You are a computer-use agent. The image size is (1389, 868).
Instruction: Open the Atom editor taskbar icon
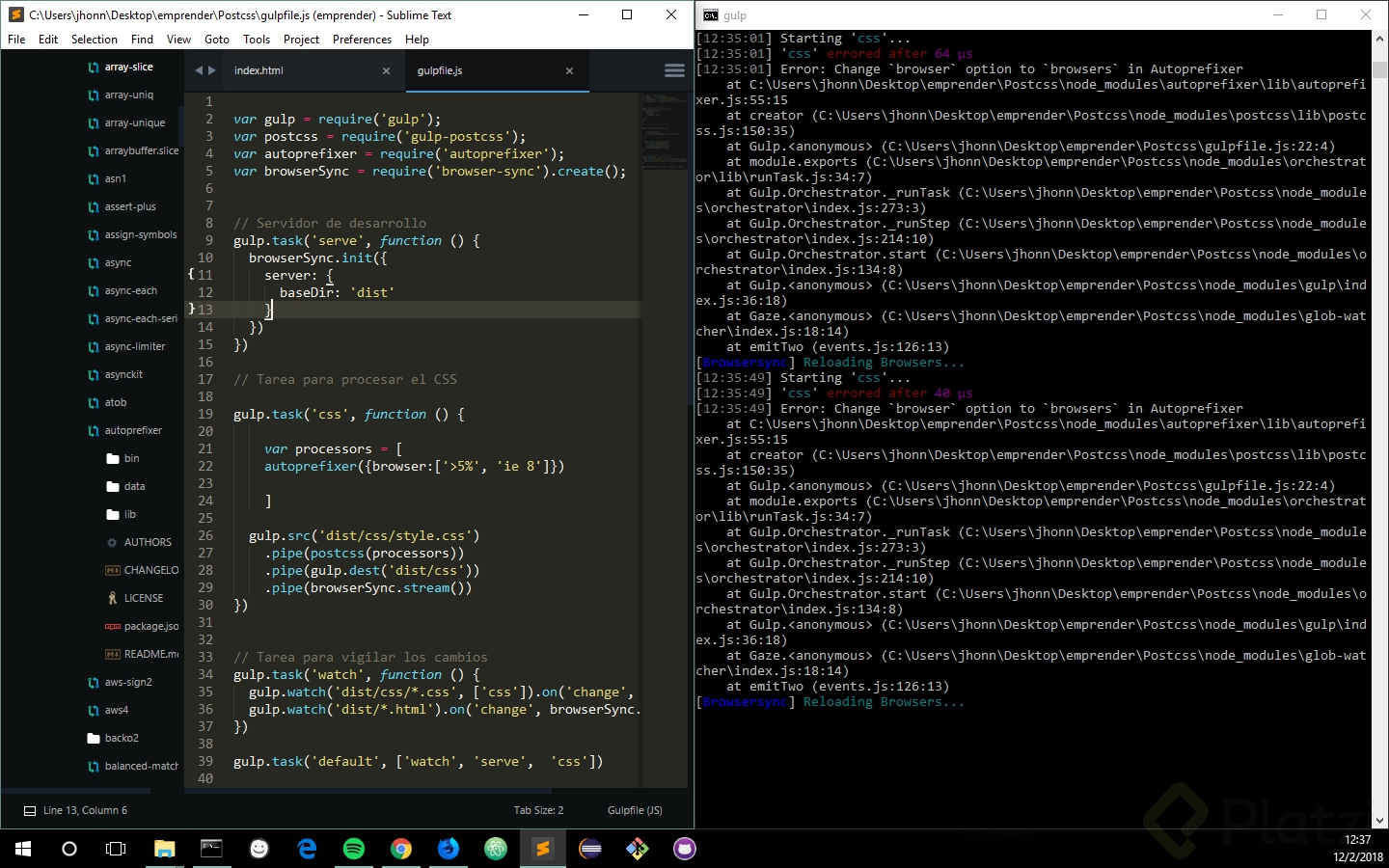496,849
